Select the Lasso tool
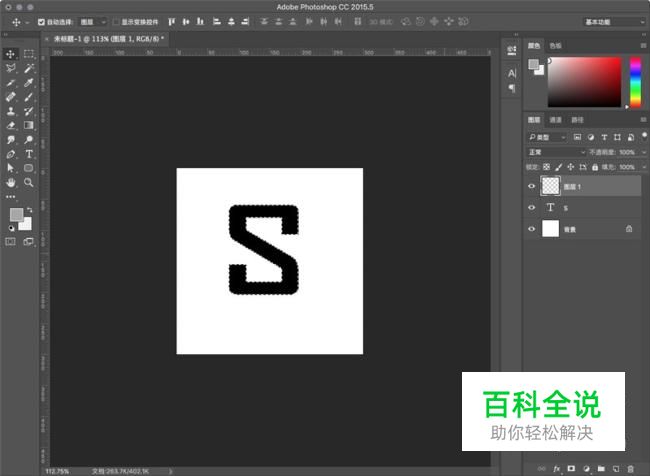Screen dimensions: 650x476 11,68
